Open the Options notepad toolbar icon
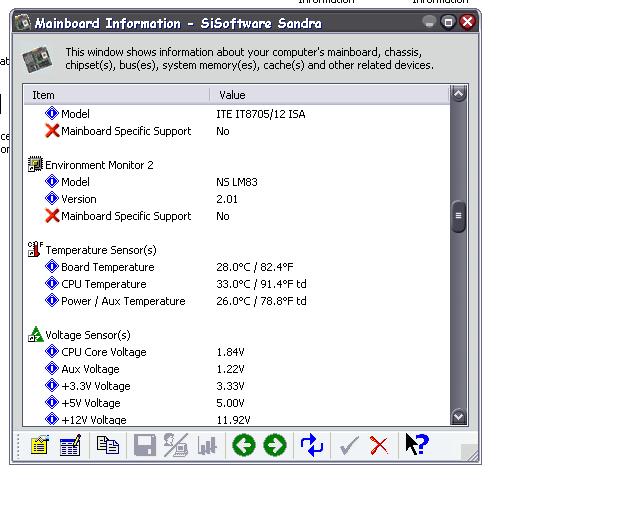This screenshot has width=640, height=512. 40,445
